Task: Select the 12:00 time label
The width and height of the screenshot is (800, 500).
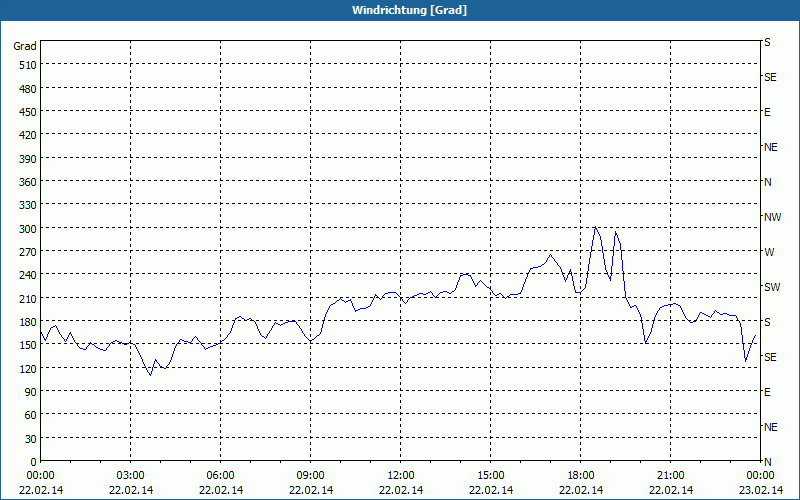Action: [401, 476]
